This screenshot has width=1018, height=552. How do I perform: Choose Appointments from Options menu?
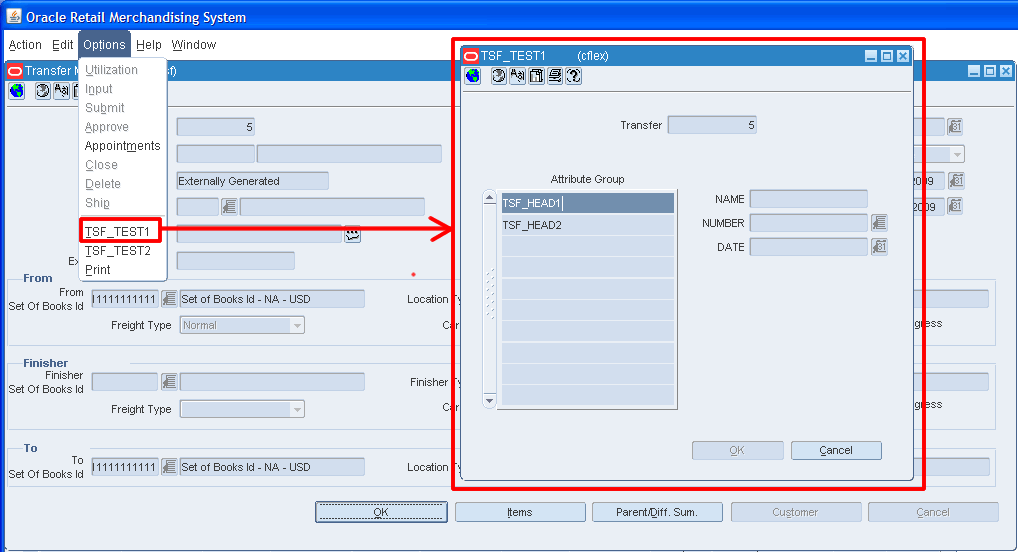pyautogui.click(x=122, y=146)
